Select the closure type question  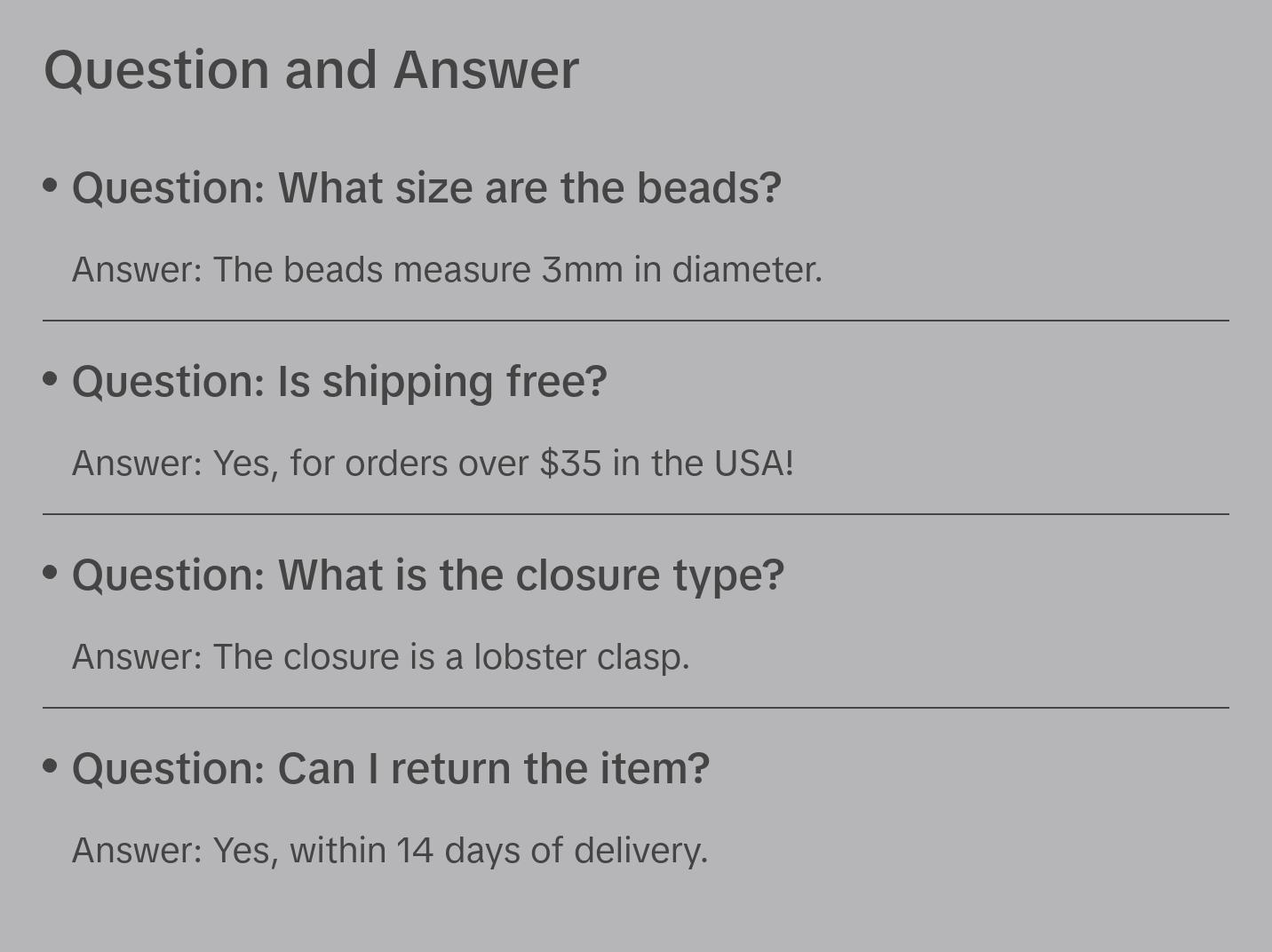[428, 575]
